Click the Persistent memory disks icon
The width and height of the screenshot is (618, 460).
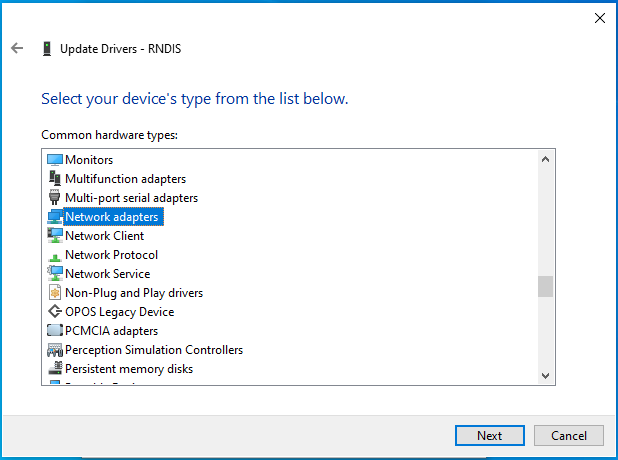point(55,368)
